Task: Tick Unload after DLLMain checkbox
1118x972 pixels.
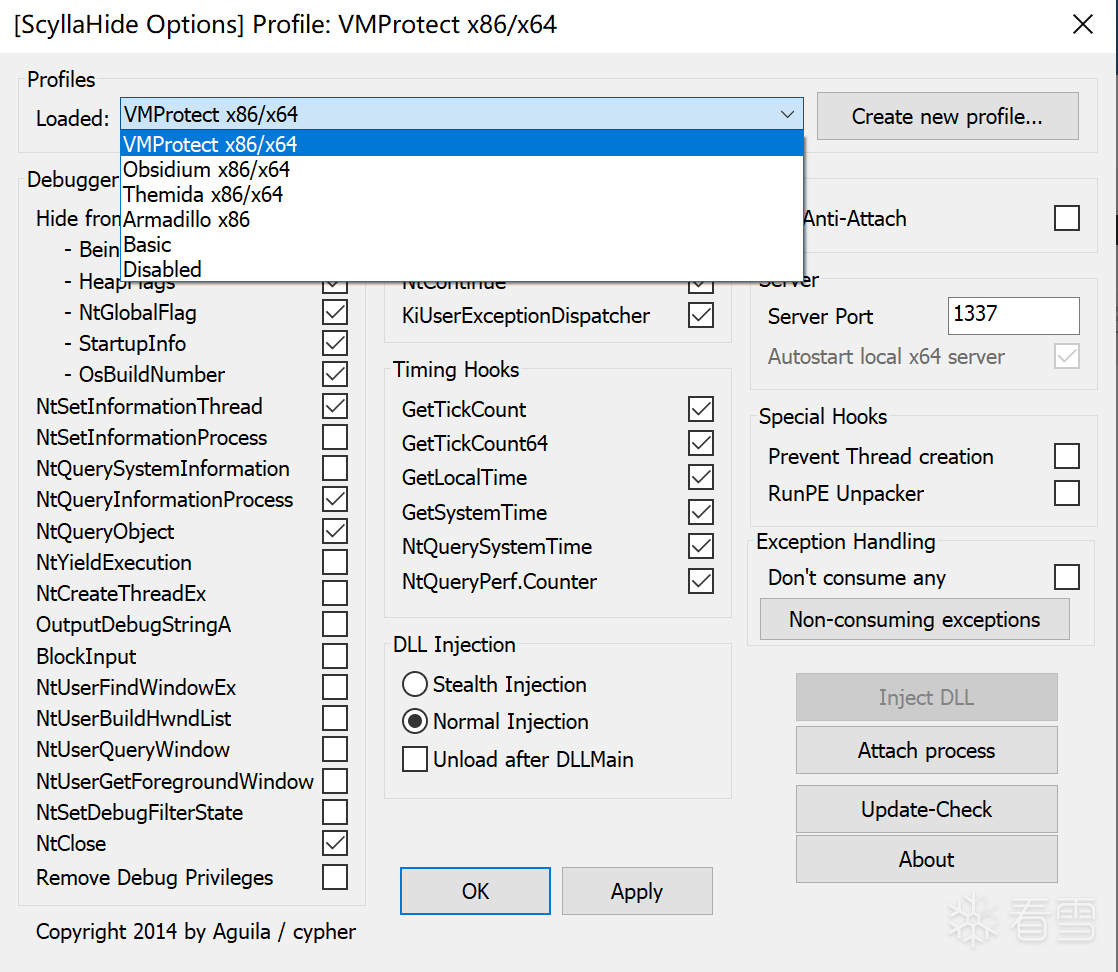Action: 415,760
